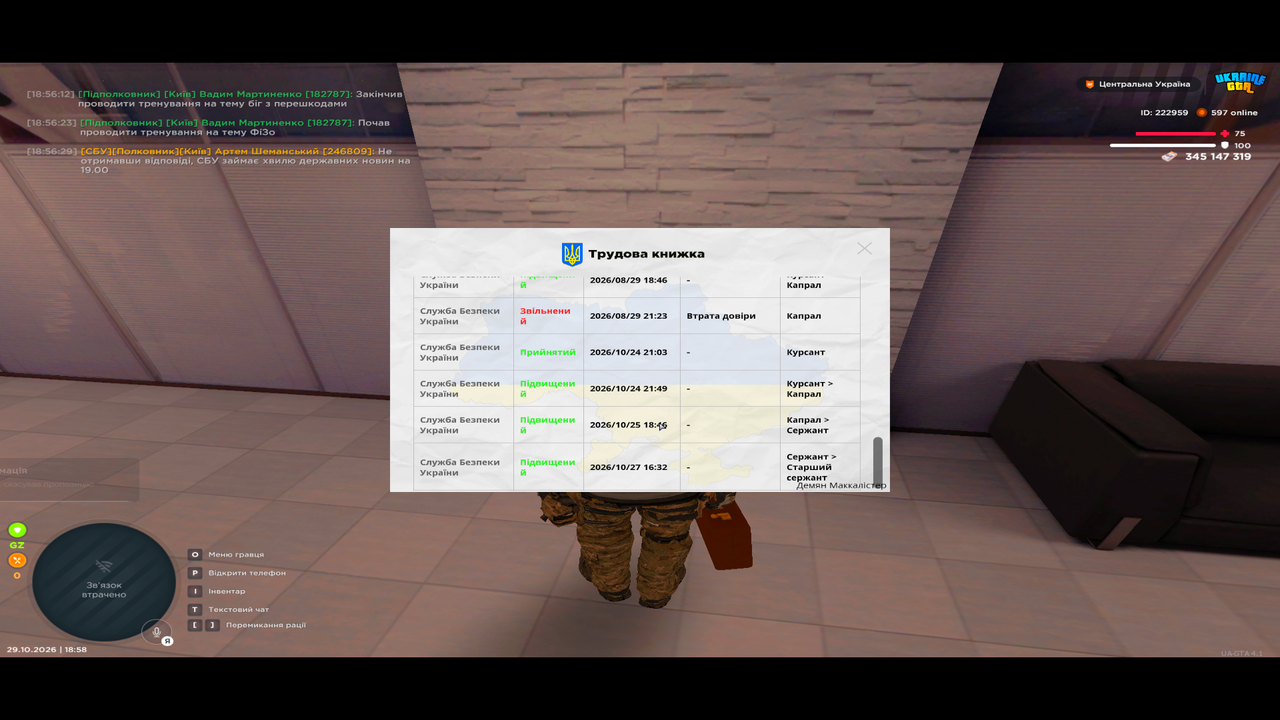1280x720 pixels.
Task: Select the Меню гравця hint
Action: pyautogui.click(x=226, y=554)
